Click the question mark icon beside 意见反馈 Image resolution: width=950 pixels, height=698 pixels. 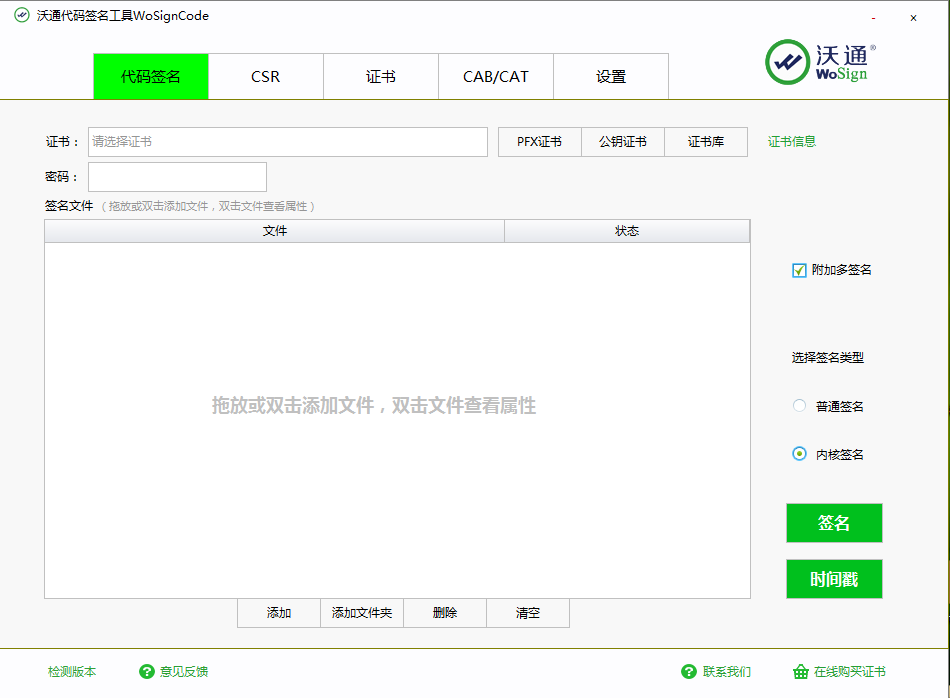click(x=147, y=671)
